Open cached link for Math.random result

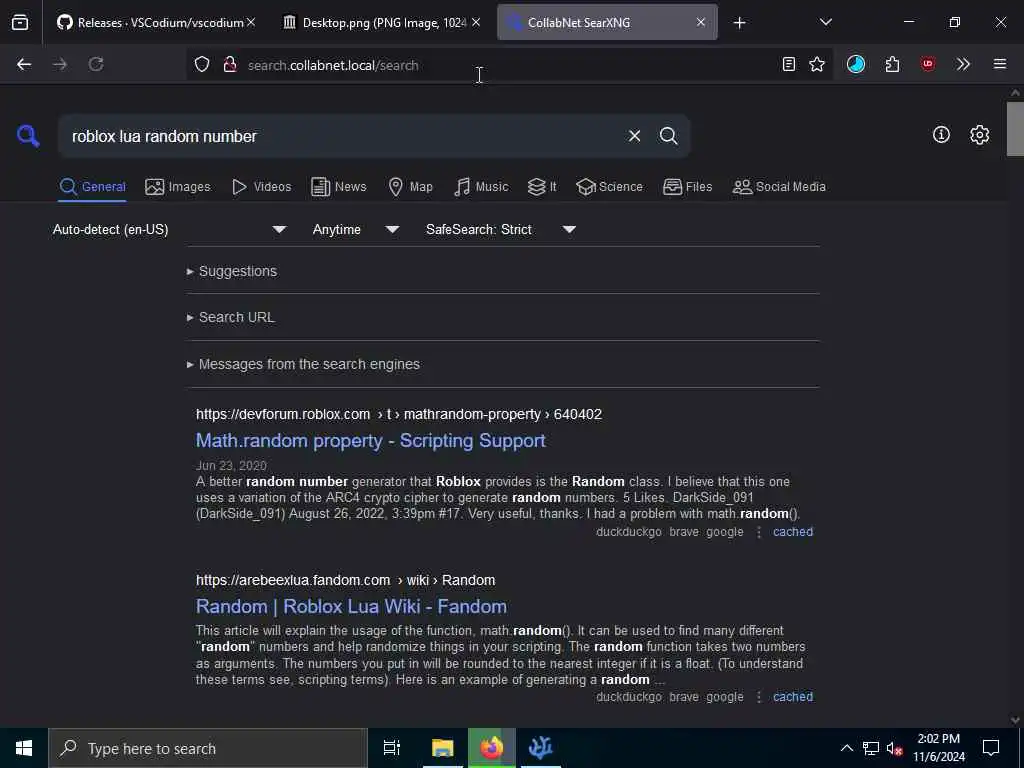click(x=793, y=532)
